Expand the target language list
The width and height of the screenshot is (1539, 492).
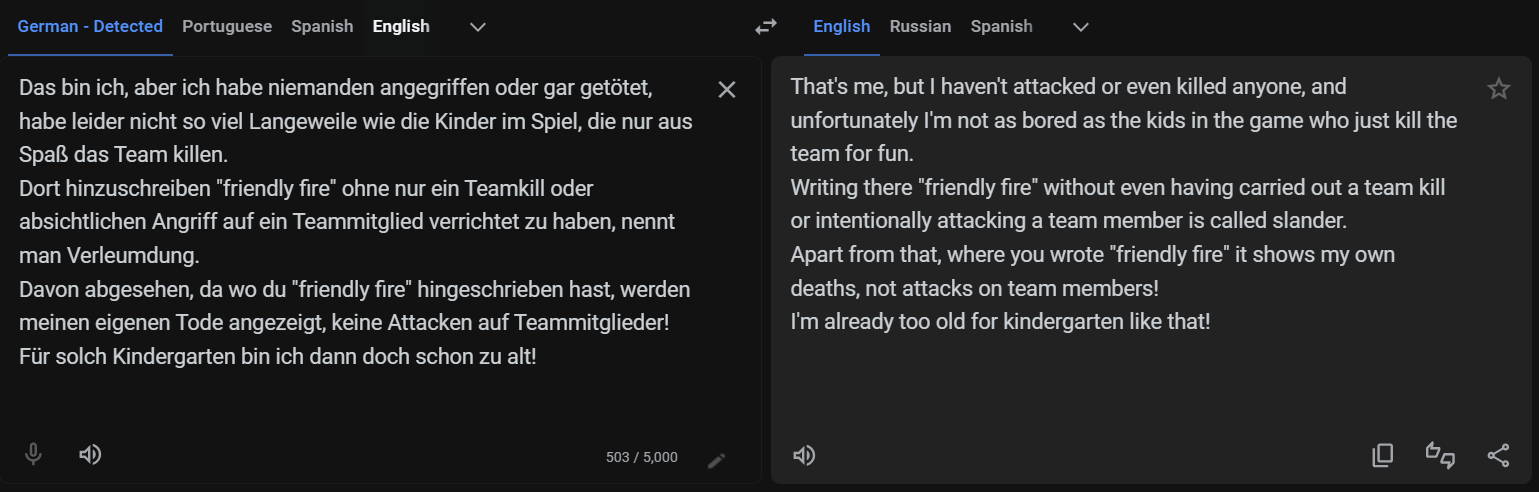pos(1080,27)
